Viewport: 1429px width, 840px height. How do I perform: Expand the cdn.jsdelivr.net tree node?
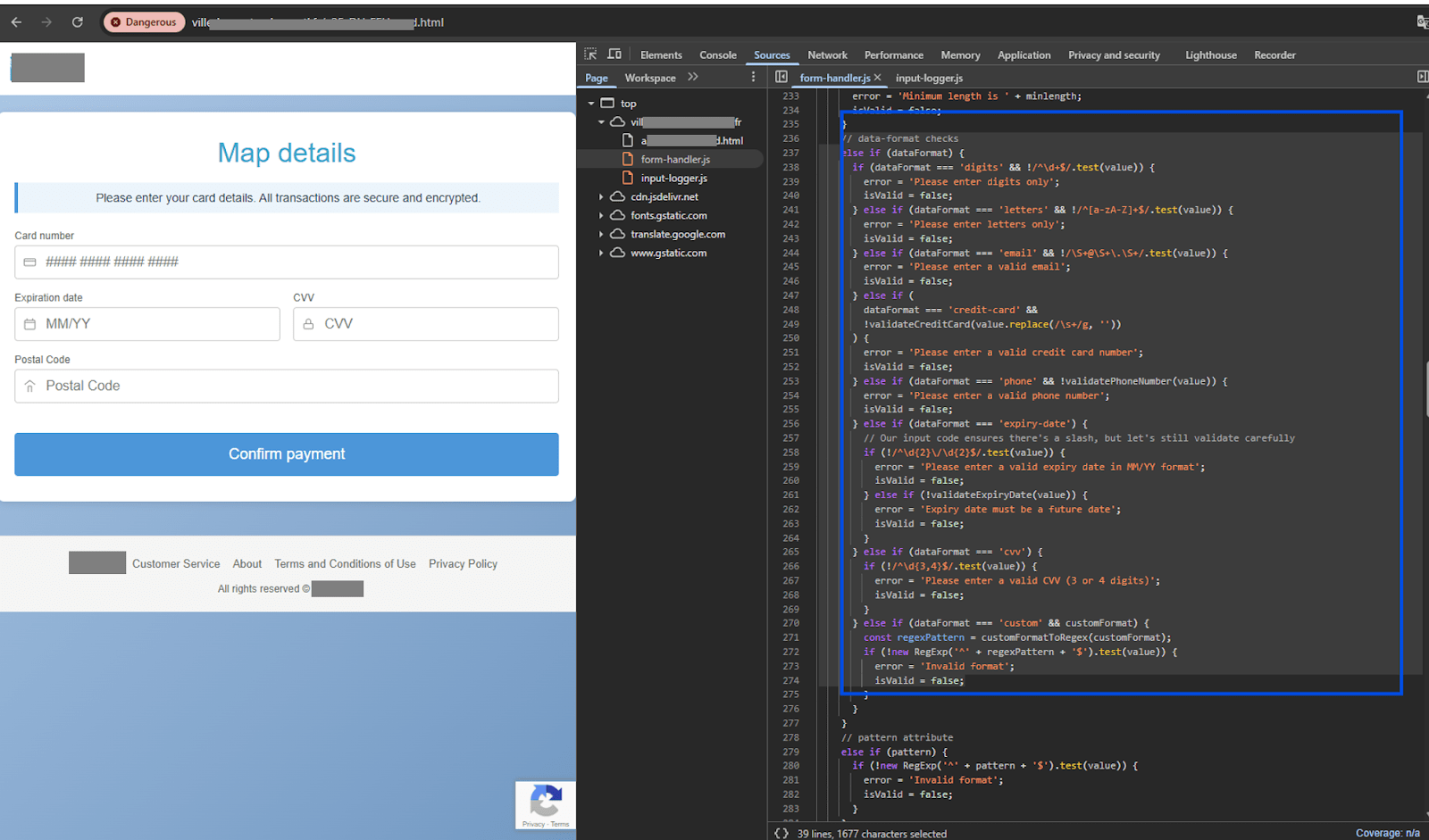point(601,196)
